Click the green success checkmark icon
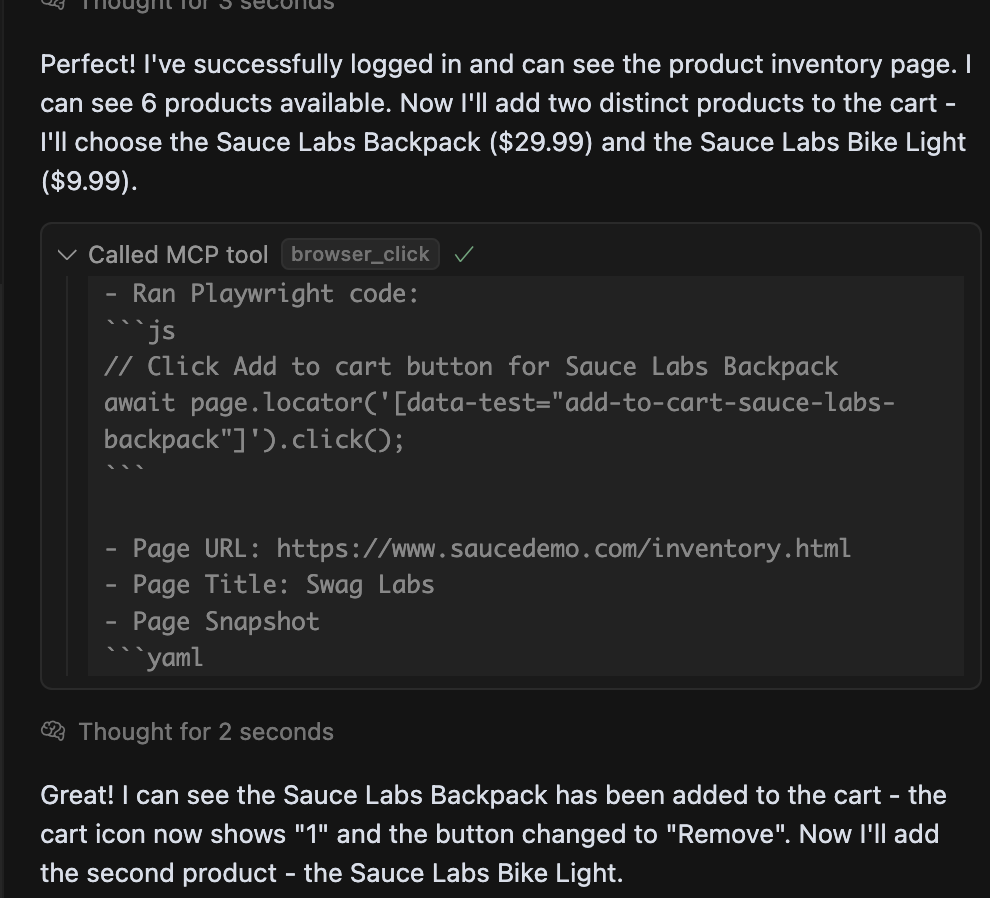The image size is (990, 898). point(463,255)
